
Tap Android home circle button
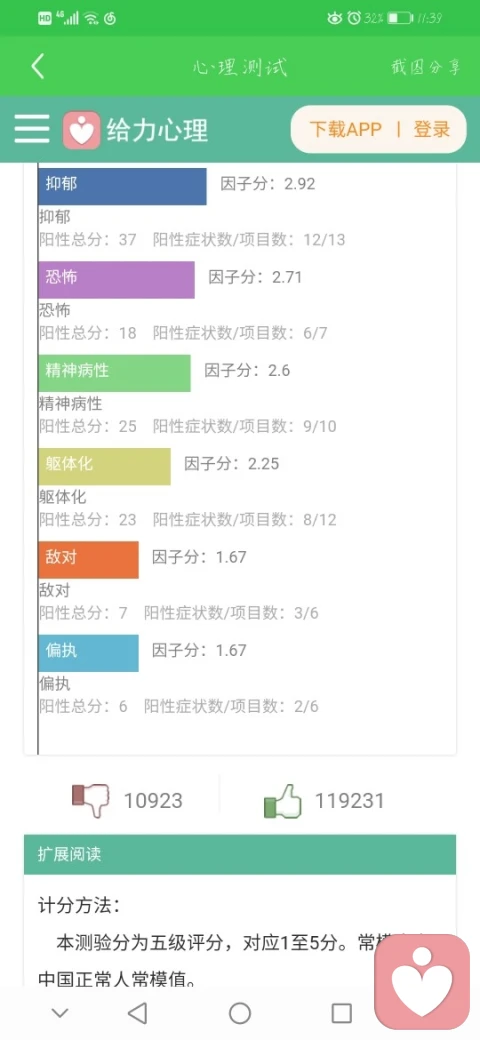pyautogui.click(x=240, y=1013)
